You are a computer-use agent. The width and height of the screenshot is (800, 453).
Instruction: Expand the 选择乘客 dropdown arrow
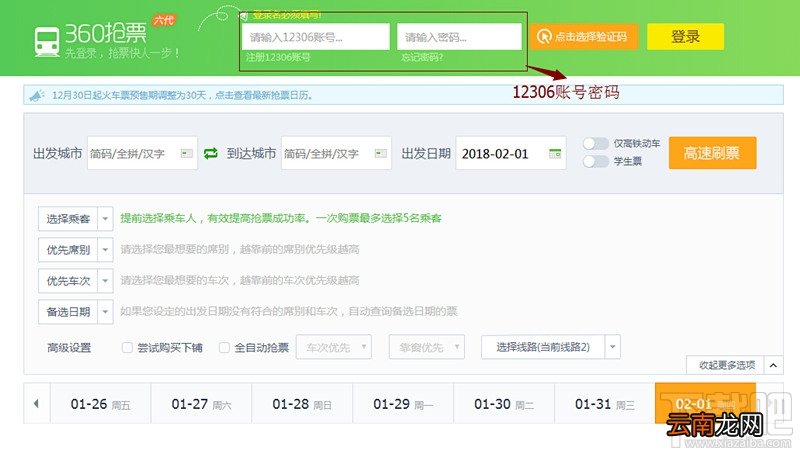click(105, 219)
